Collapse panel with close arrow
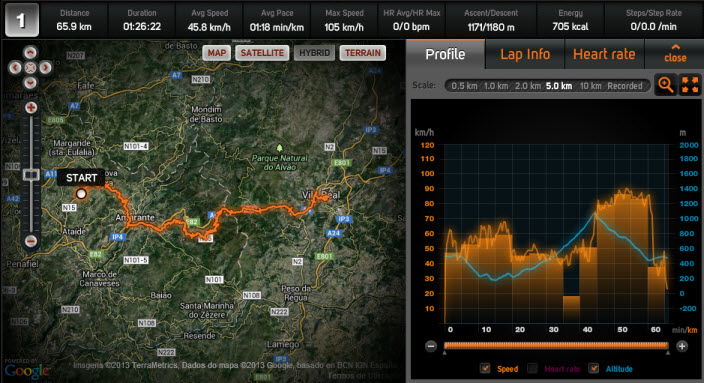 click(675, 53)
